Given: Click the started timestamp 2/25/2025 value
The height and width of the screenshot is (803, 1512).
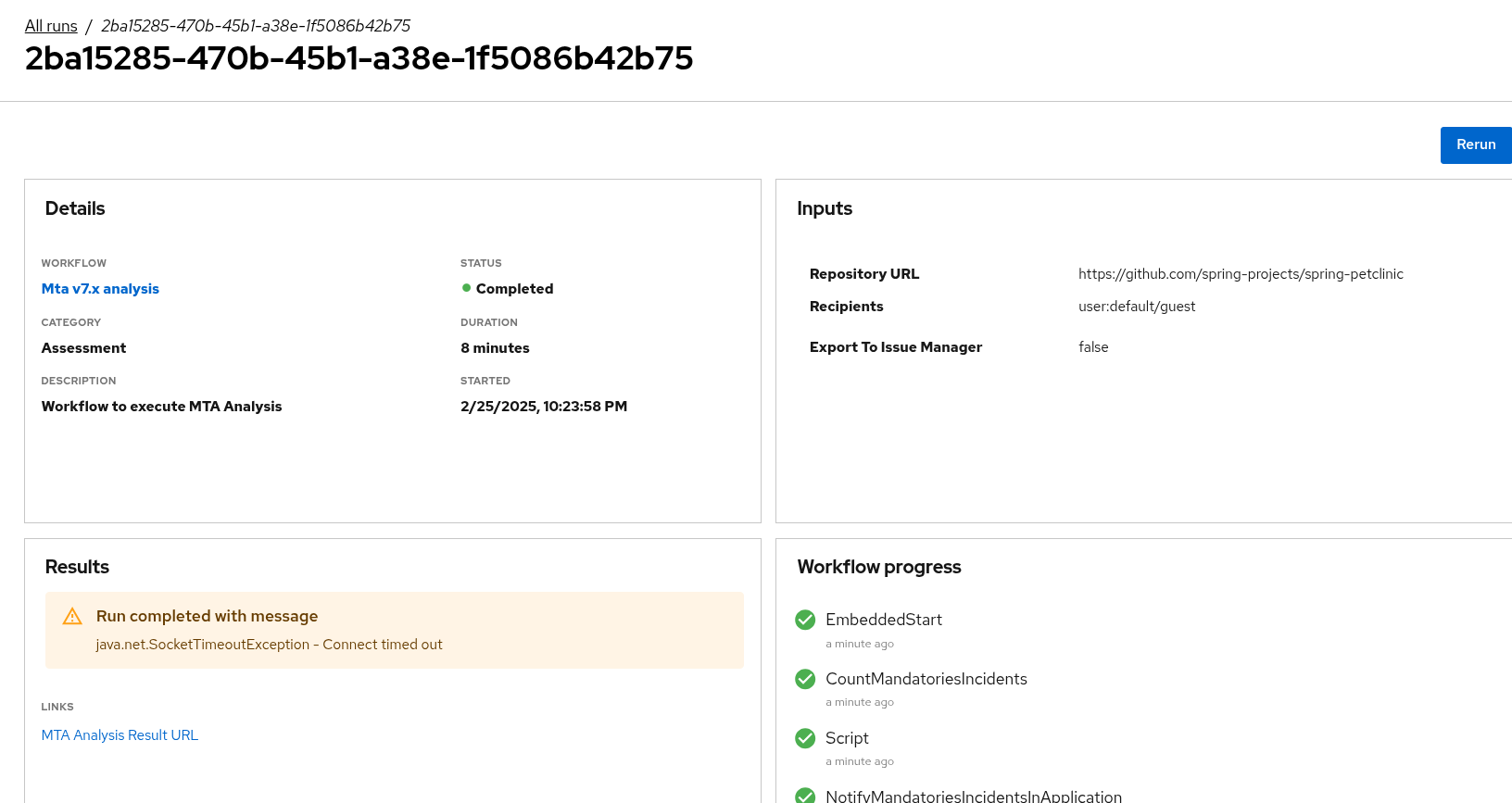Looking at the screenshot, I should [x=543, y=407].
